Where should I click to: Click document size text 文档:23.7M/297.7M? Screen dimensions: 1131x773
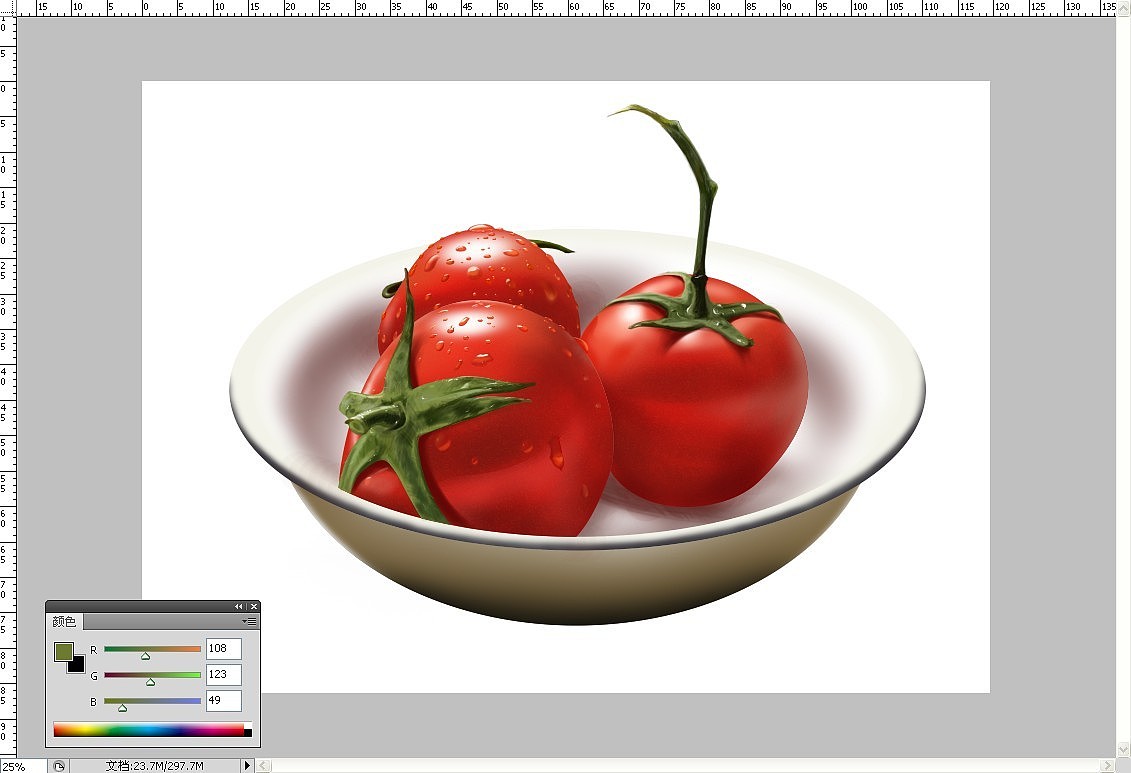pos(154,766)
